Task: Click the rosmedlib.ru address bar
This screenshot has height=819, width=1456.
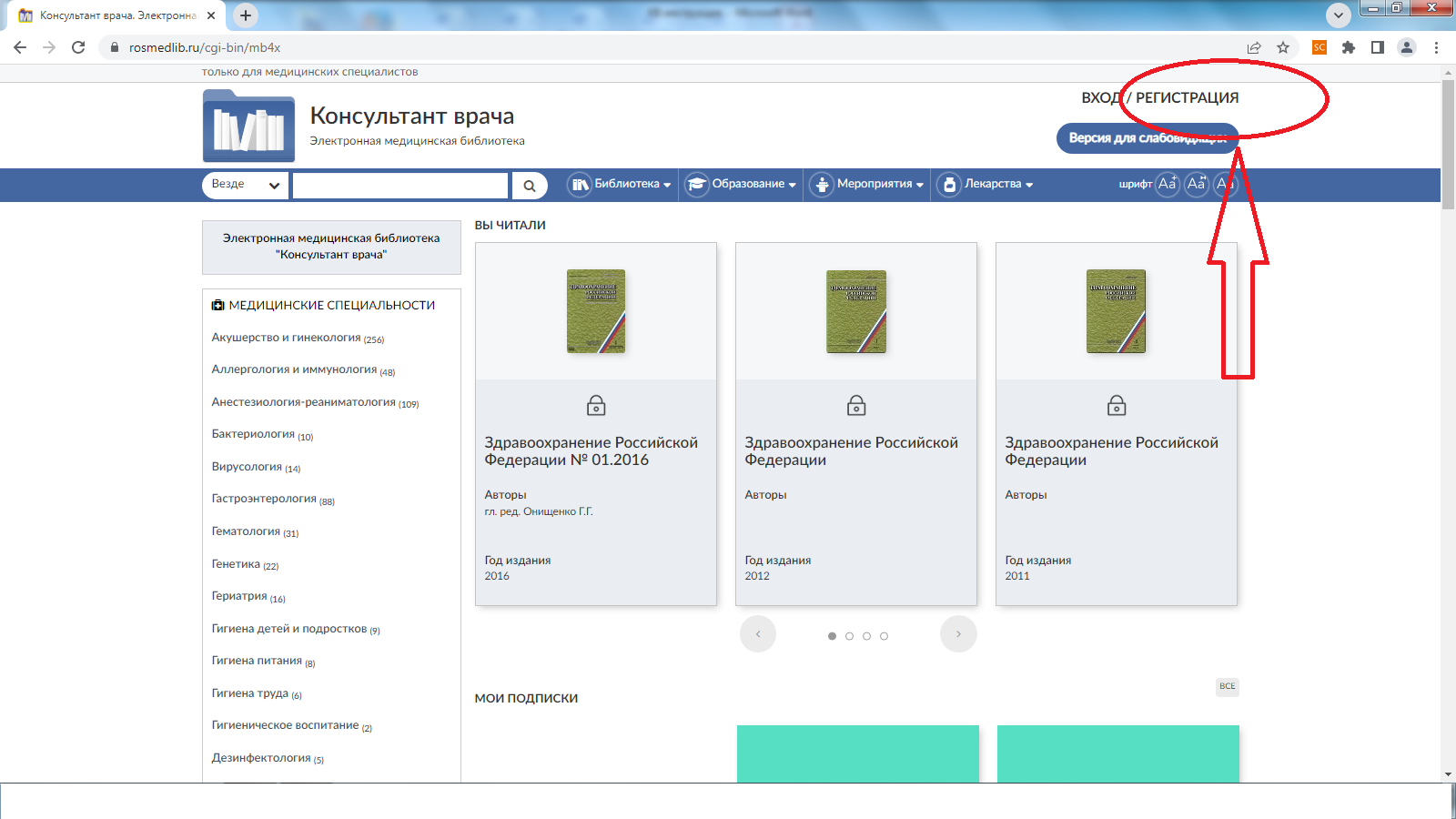Action: [673, 47]
